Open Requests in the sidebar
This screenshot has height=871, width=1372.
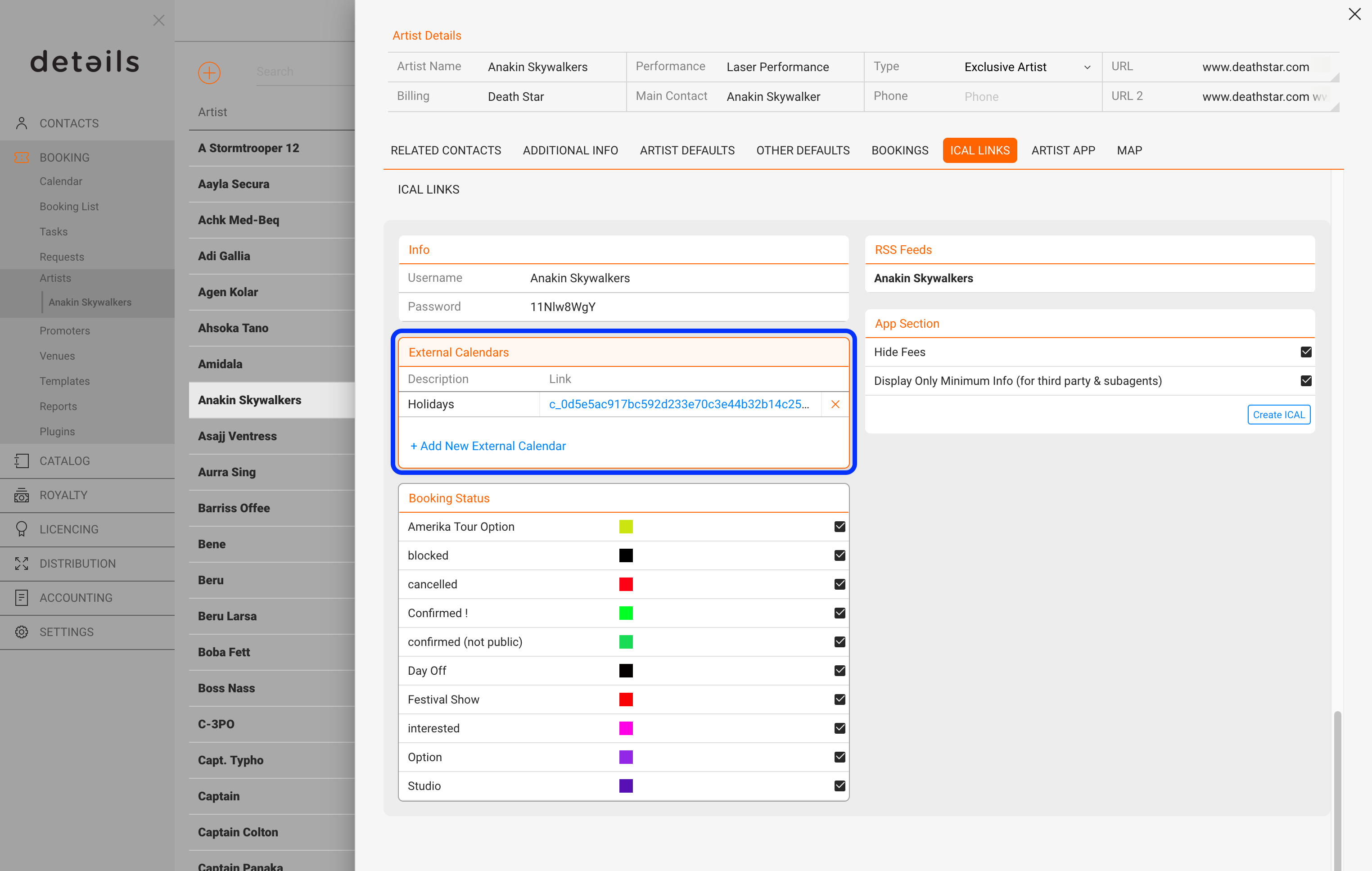pyautogui.click(x=62, y=257)
